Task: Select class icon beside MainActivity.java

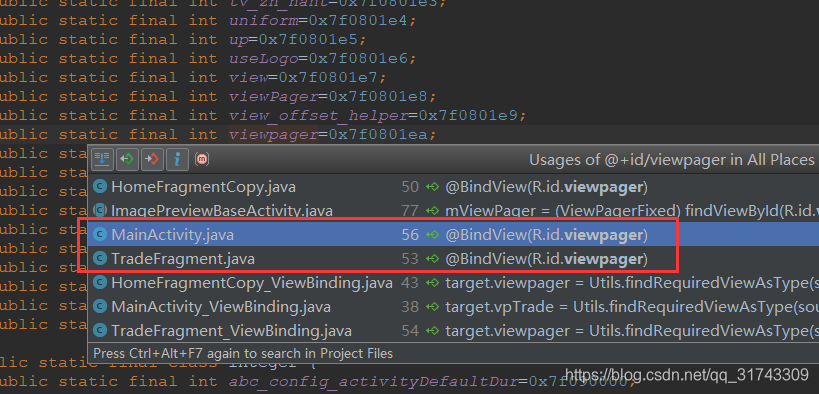Action: tap(100, 235)
